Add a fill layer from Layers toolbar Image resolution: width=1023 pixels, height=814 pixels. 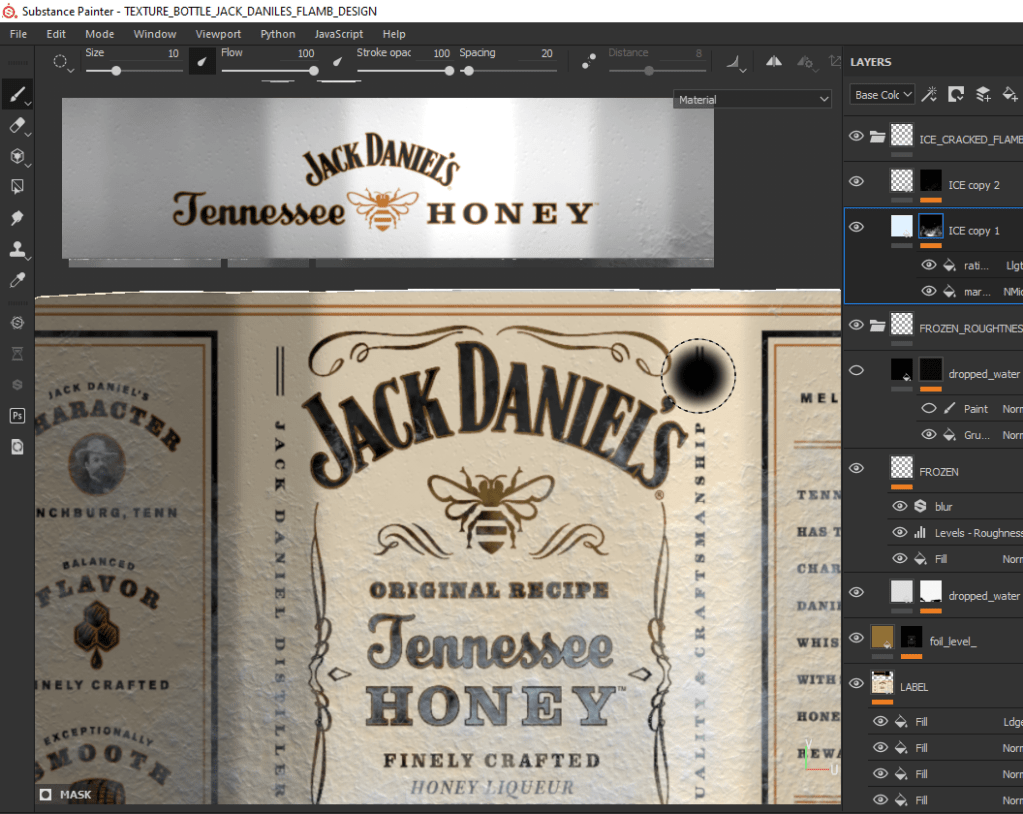tap(1010, 94)
